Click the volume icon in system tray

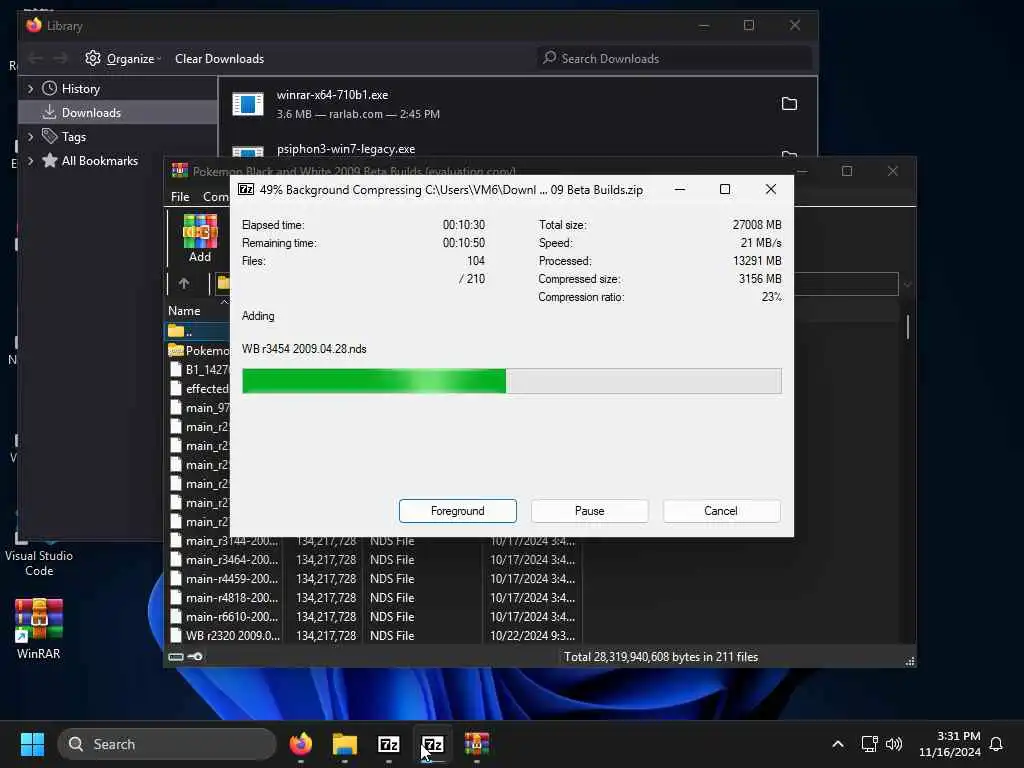tap(893, 744)
